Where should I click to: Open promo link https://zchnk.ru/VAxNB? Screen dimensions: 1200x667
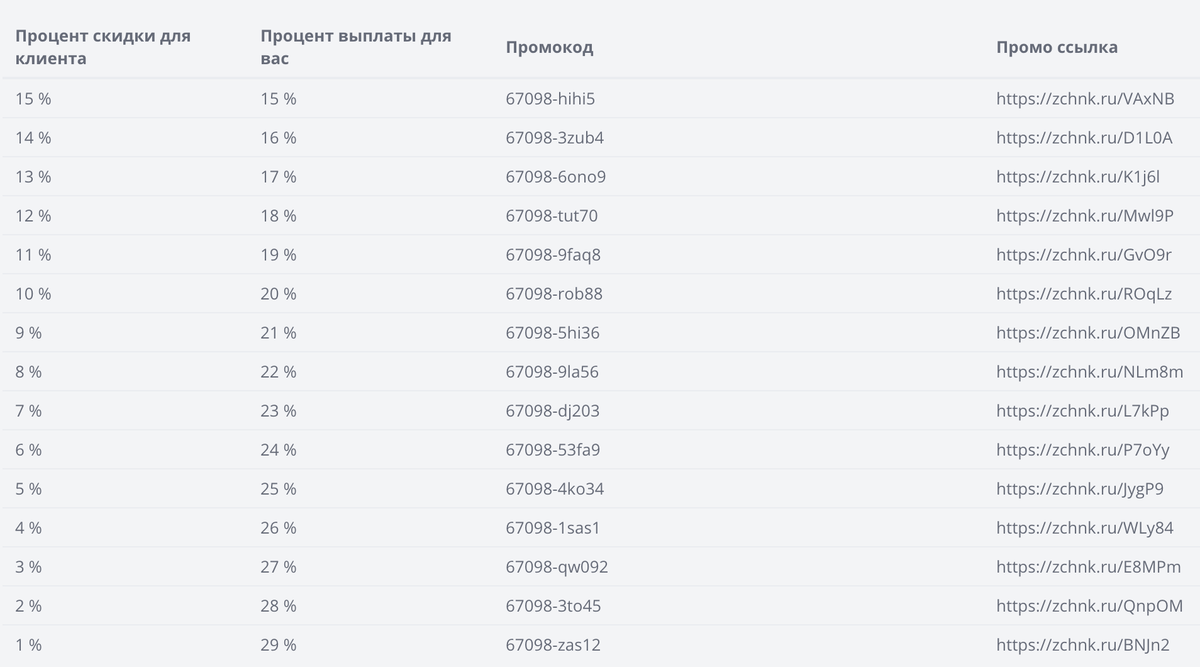click(1085, 99)
